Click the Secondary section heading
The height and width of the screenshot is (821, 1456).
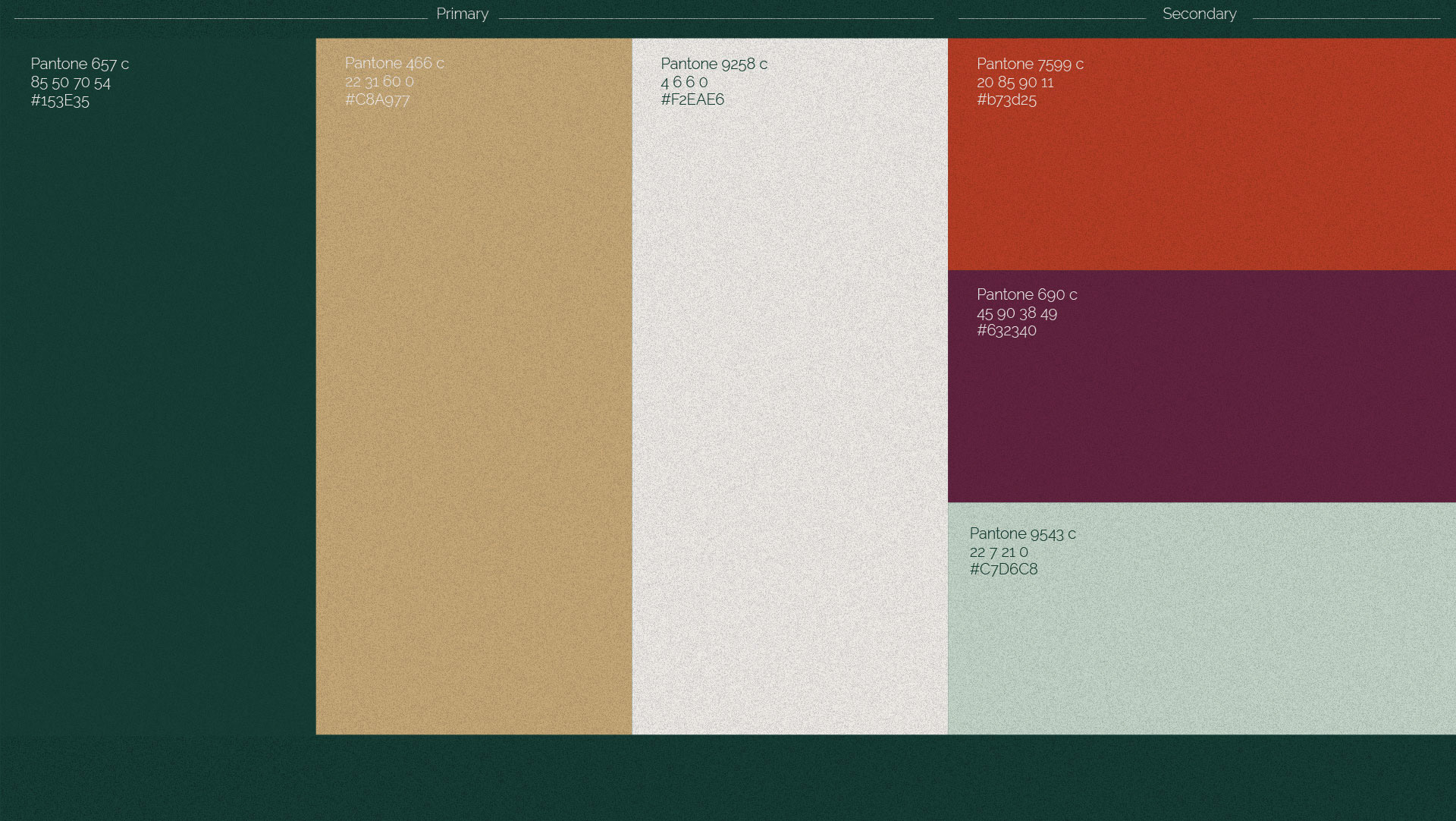point(1200,14)
